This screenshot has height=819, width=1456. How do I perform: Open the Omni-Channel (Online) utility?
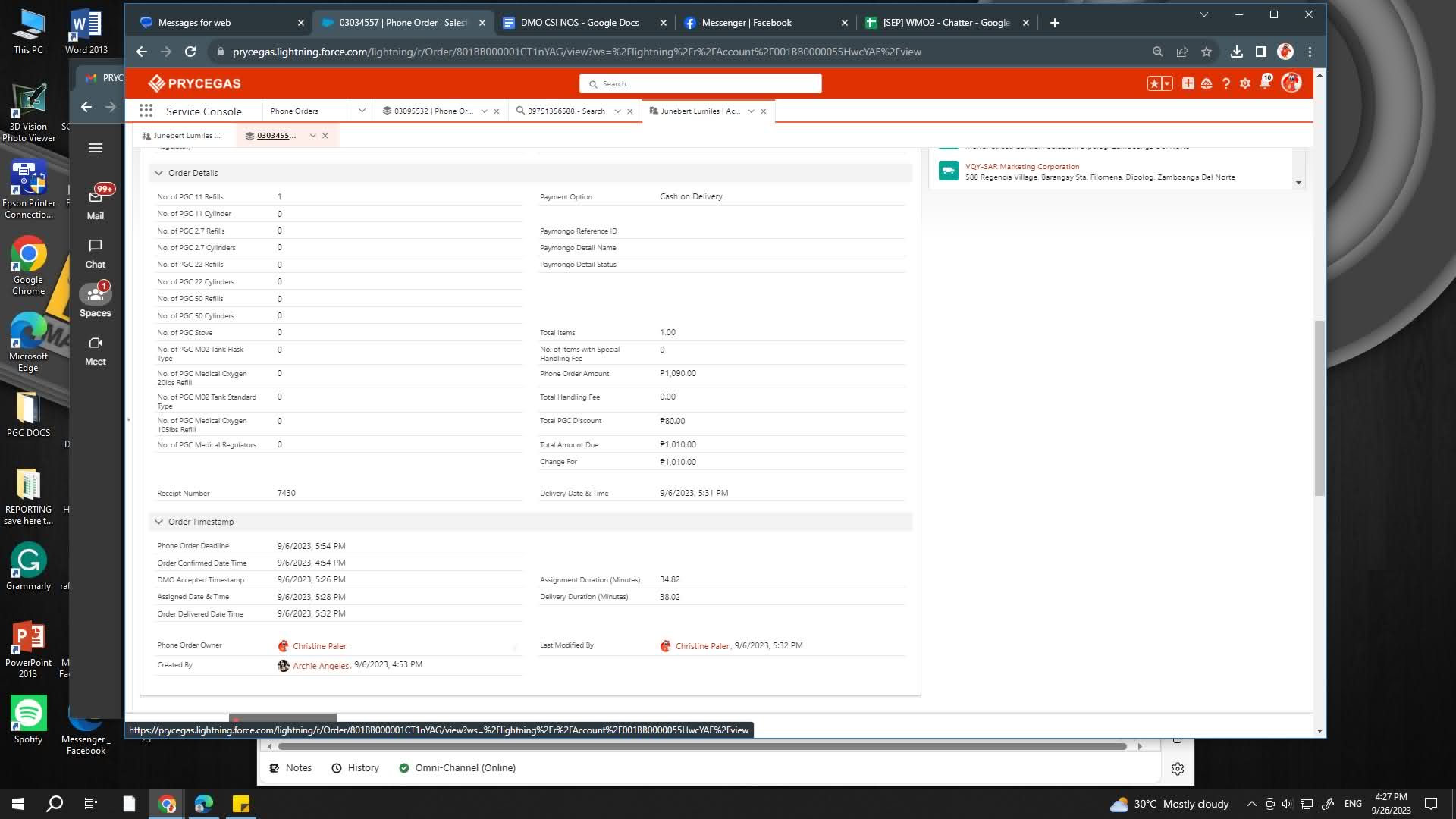(x=457, y=768)
